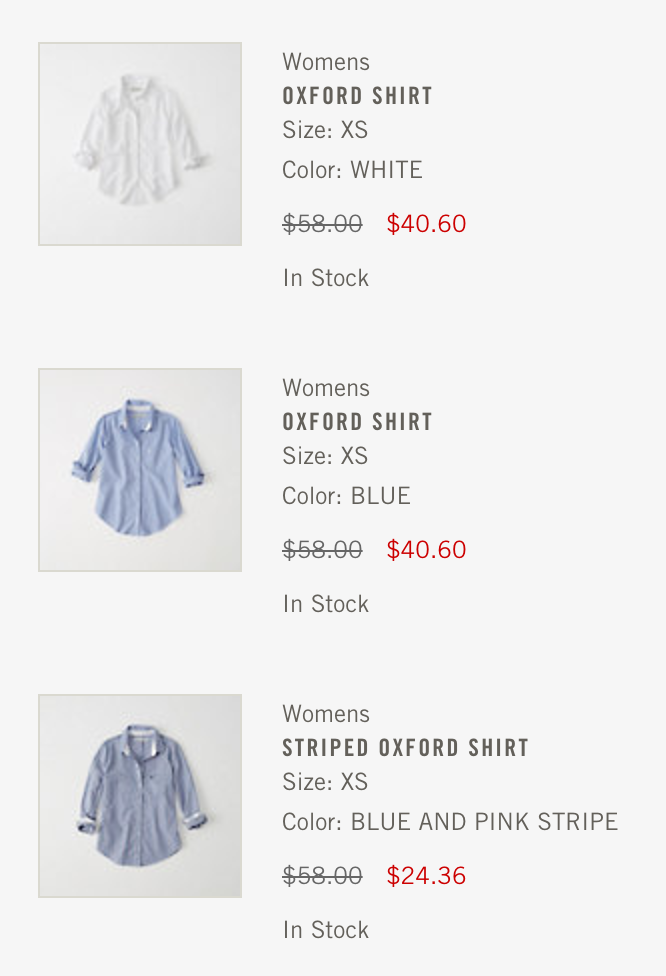666x976 pixels.
Task: Open the solid blue Oxford shirt thumbnail
Action: click(x=140, y=470)
